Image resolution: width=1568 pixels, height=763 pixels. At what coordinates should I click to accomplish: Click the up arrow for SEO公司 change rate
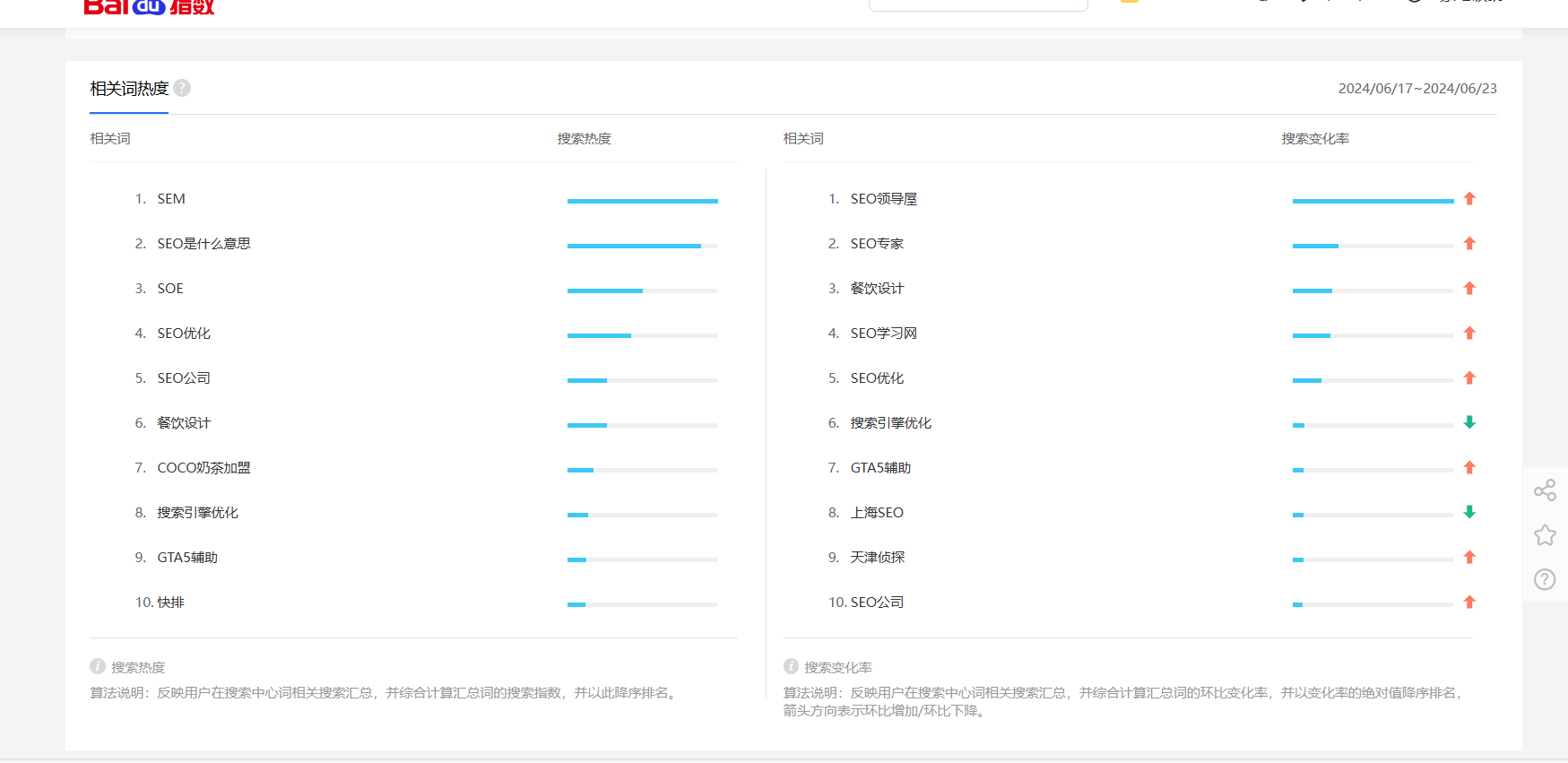[x=1469, y=603]
